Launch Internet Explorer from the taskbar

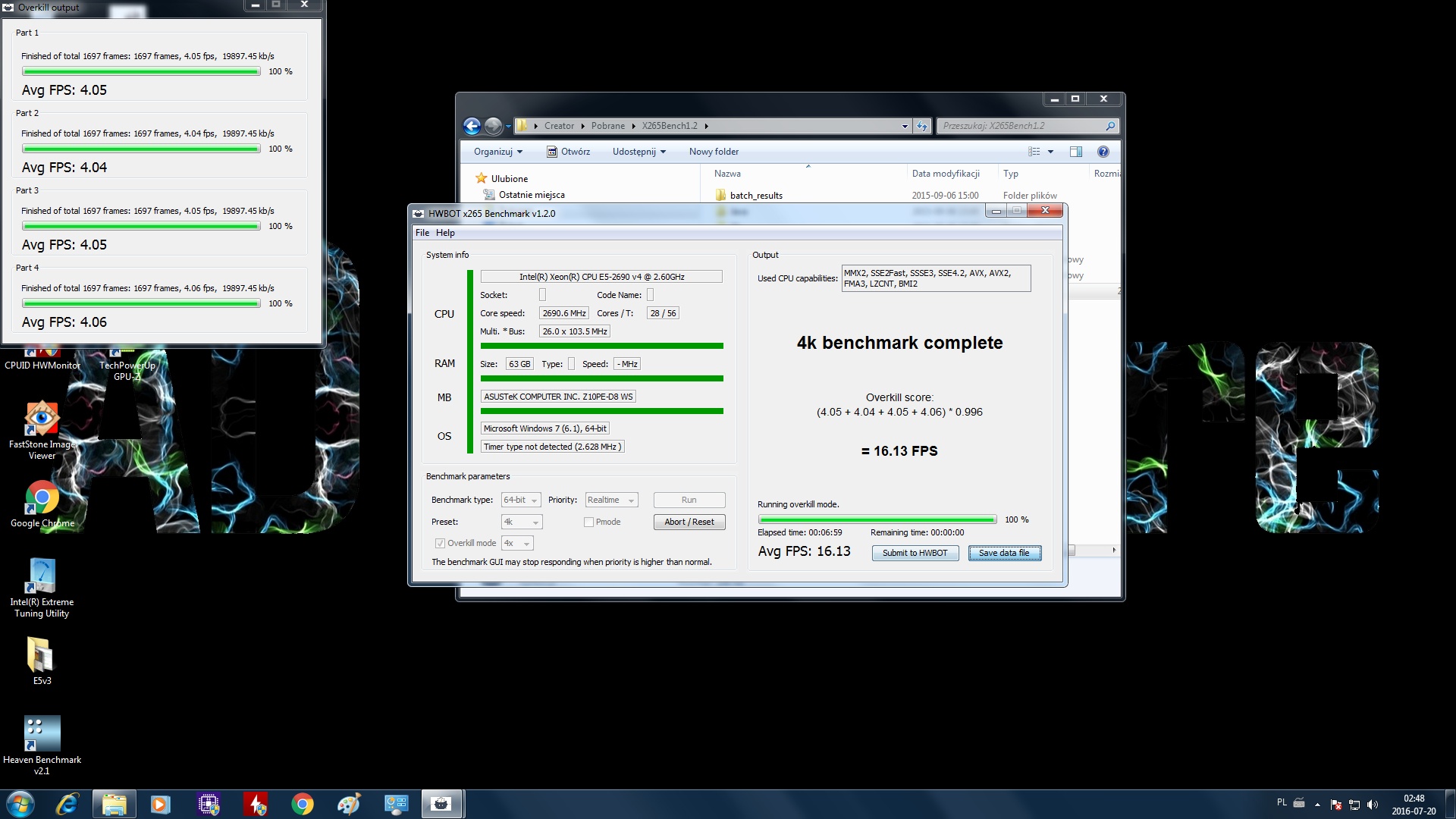67,804
